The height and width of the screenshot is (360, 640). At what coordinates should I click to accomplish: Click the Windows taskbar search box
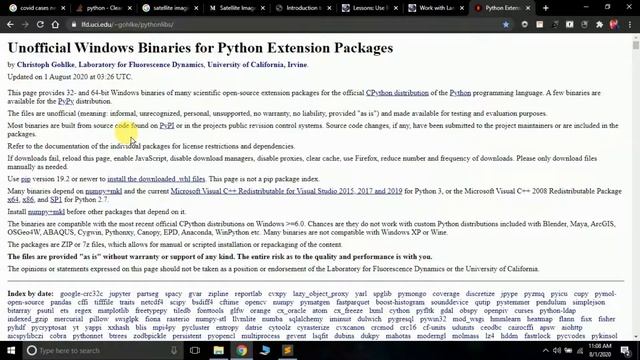102,350
